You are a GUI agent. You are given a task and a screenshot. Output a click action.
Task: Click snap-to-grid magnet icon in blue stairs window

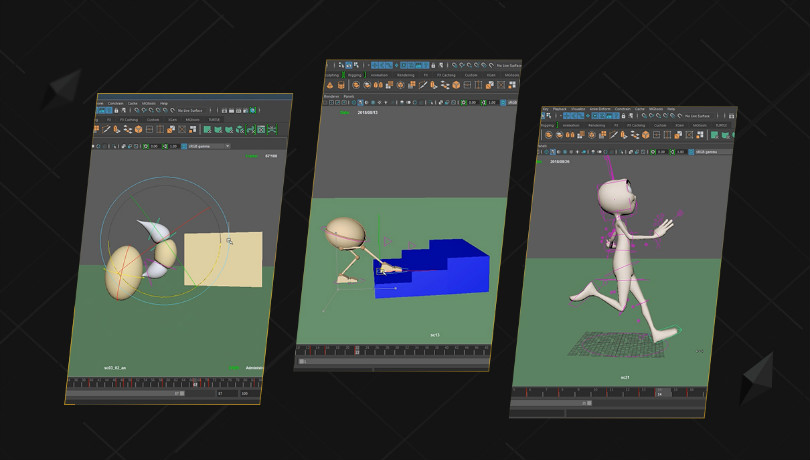[455, 66]
